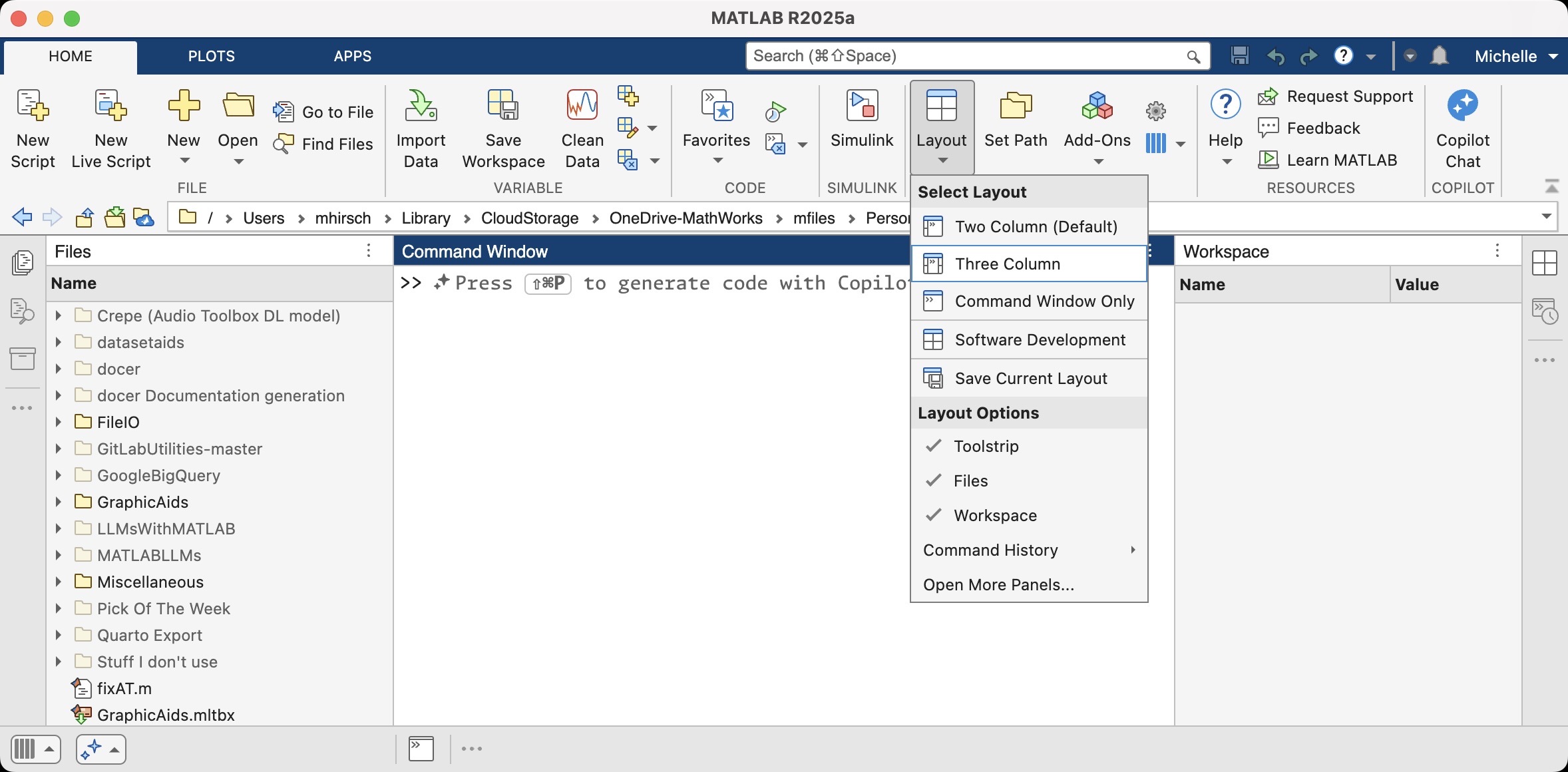
Task: Uncheck the Toolstrip layout option
Action: tap(986, 446)
